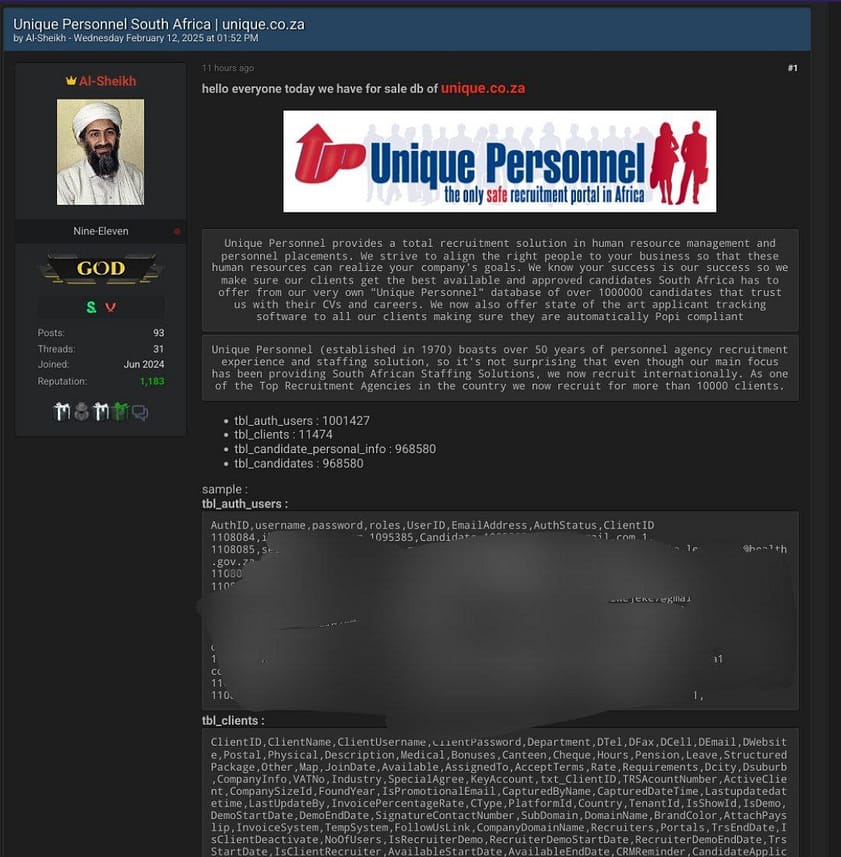Click the 'tbl_clients : 11474' list item
841x857 pixels.
pos(283,435)
